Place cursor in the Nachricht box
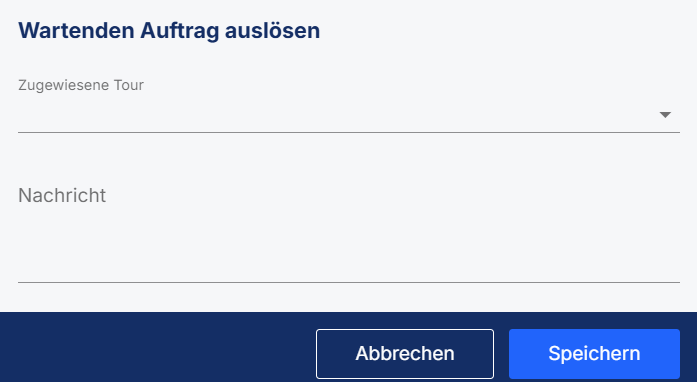 coord(349,229)
